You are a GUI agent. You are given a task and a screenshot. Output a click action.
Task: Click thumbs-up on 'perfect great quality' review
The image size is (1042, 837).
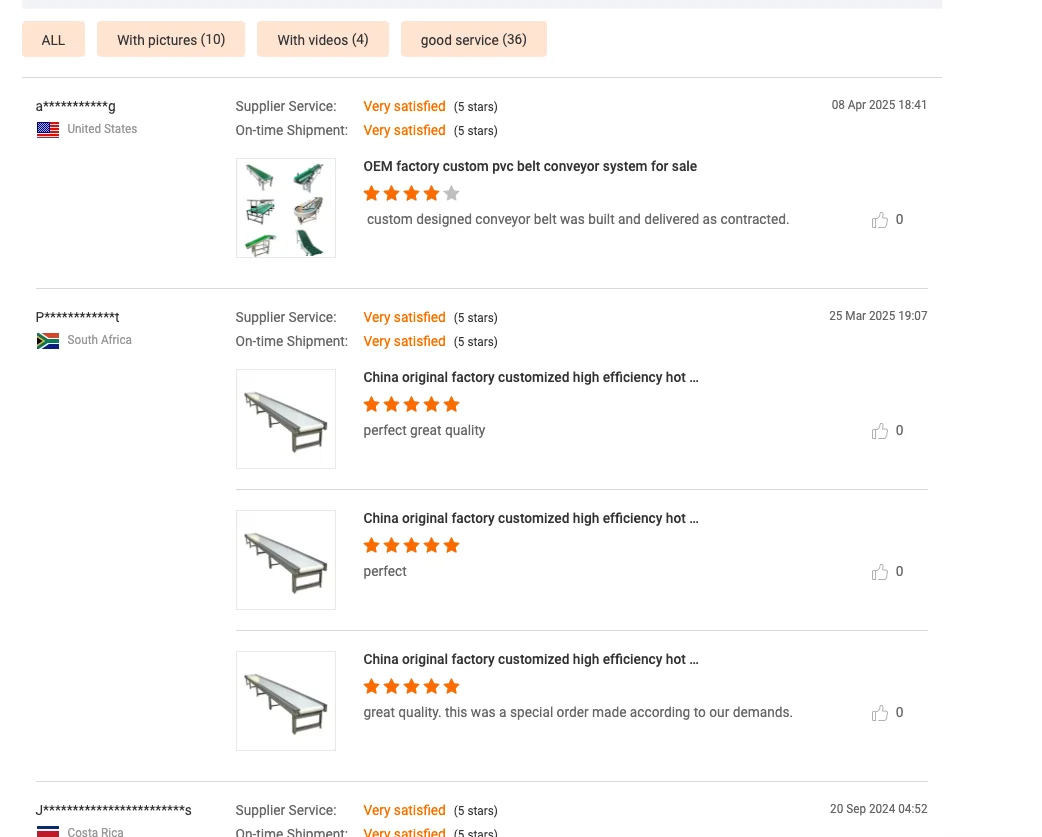(x=880, y=431)
